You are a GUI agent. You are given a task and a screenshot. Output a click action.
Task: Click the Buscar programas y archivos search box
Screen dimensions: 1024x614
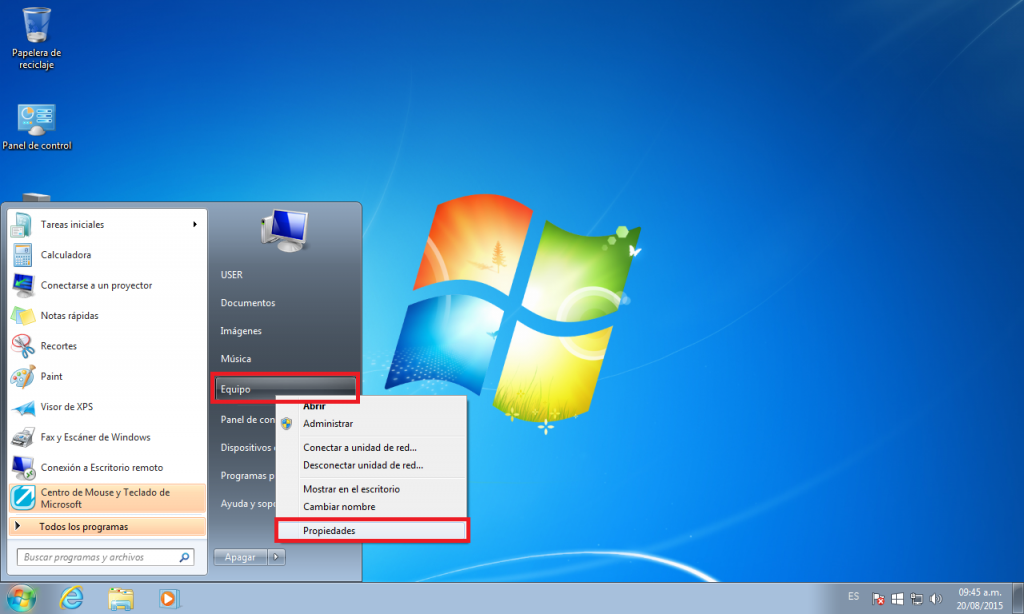[x=105, y=557]
